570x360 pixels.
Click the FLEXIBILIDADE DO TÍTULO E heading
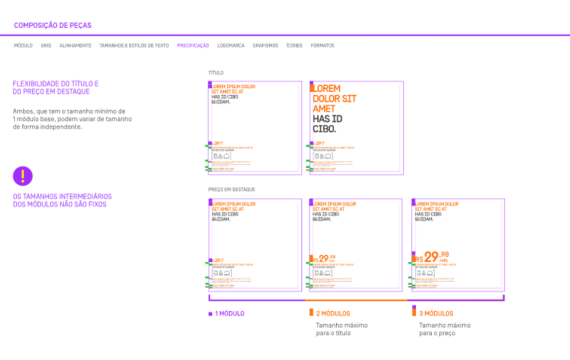(56, 84)
